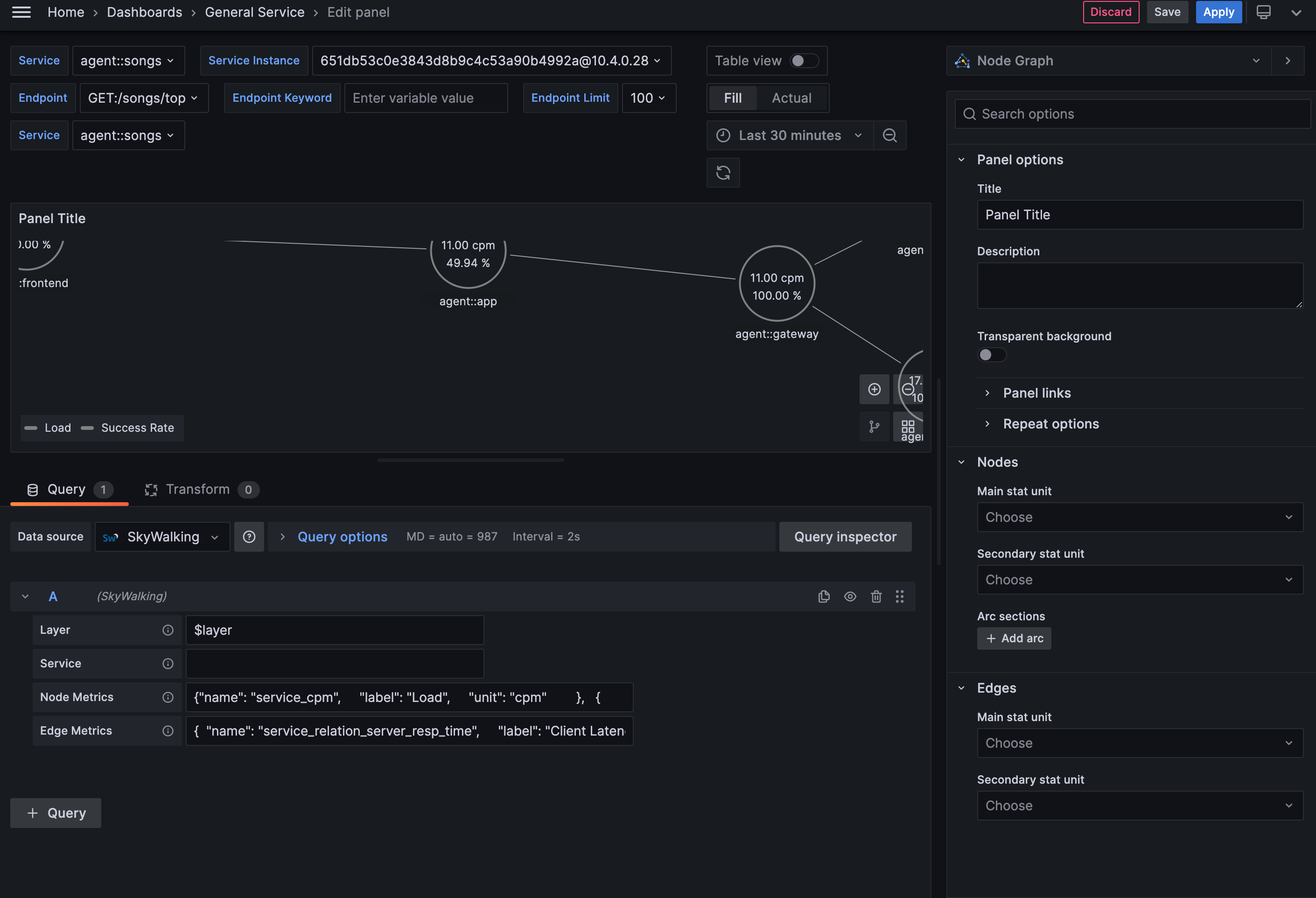Click the Edge Metrics info icon
1316x898 pixels.
point(168,731)
